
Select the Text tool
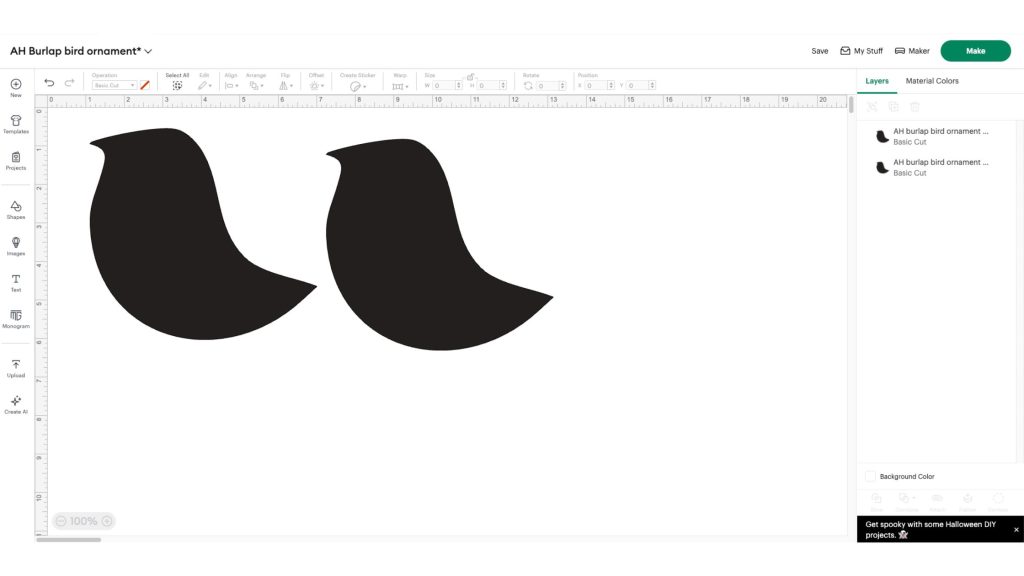[x=16, y=282]
